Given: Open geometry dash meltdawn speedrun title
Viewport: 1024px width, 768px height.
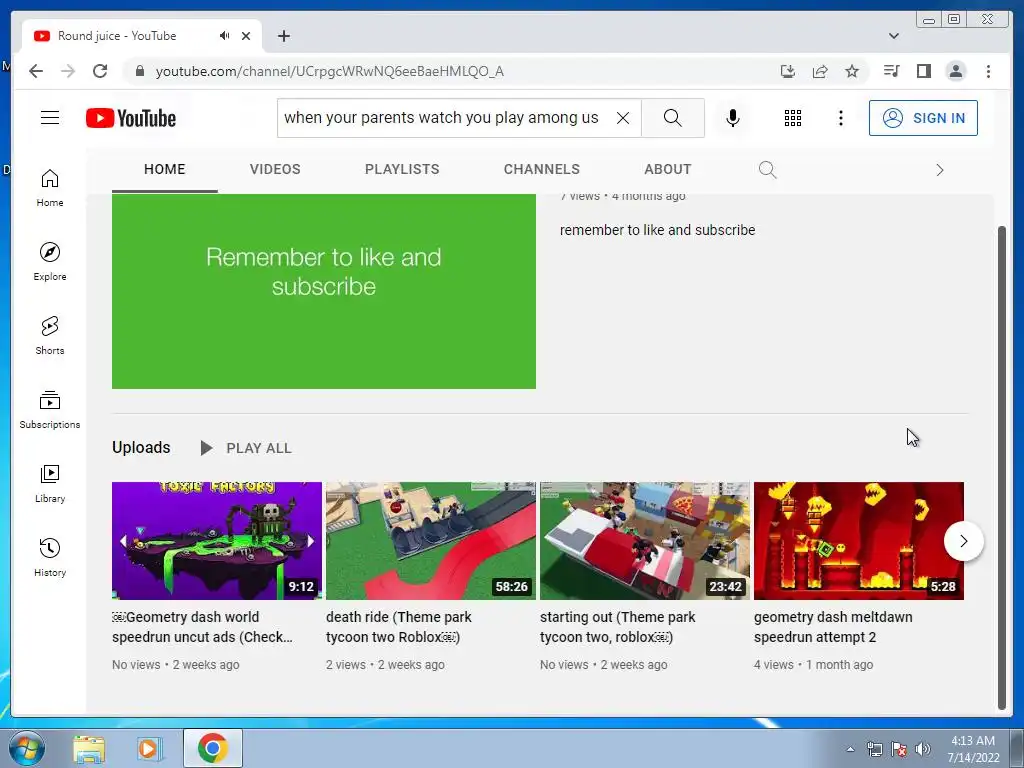Looking at the screenshot, I should (x=833, y=627).
